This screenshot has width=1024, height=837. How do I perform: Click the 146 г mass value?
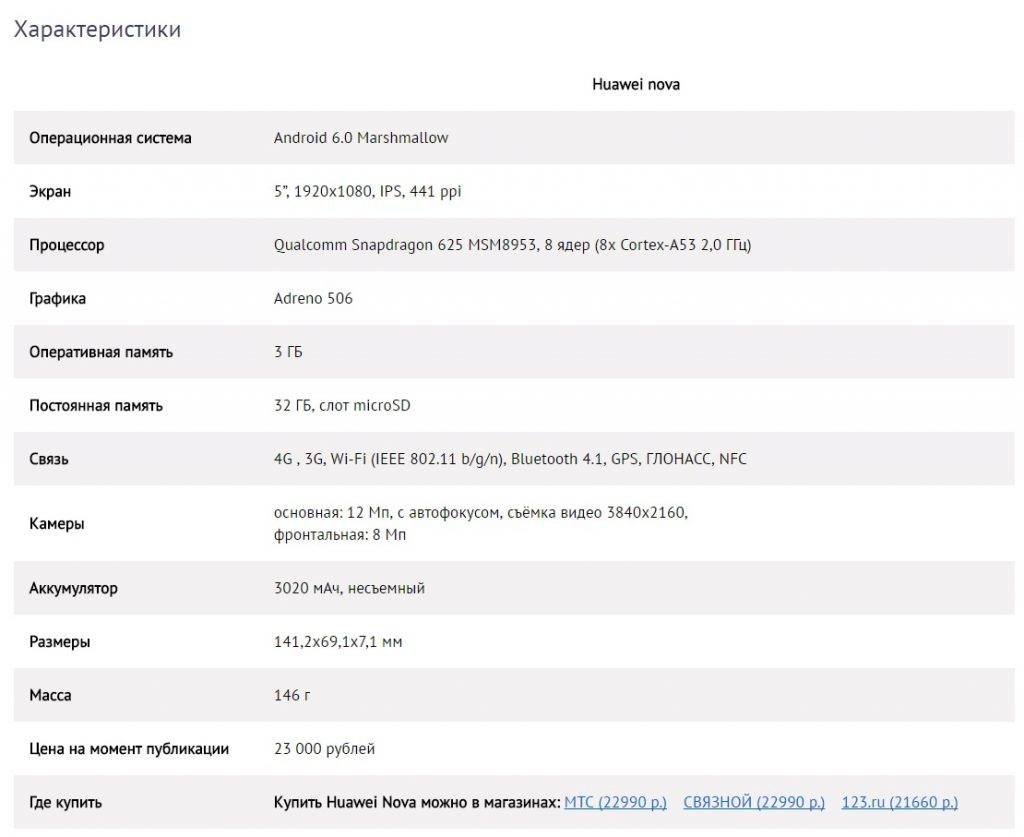click(292, 695)
